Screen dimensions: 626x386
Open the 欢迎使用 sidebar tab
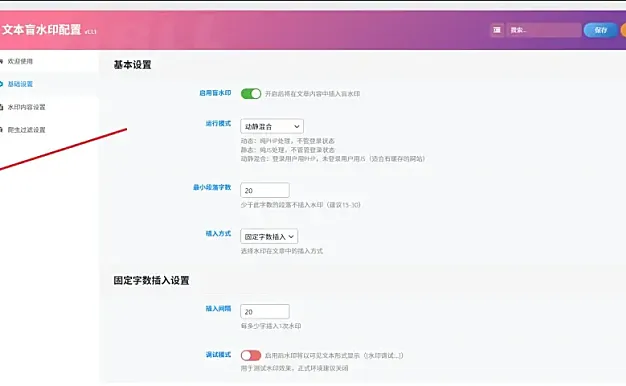tap(20, 61)
